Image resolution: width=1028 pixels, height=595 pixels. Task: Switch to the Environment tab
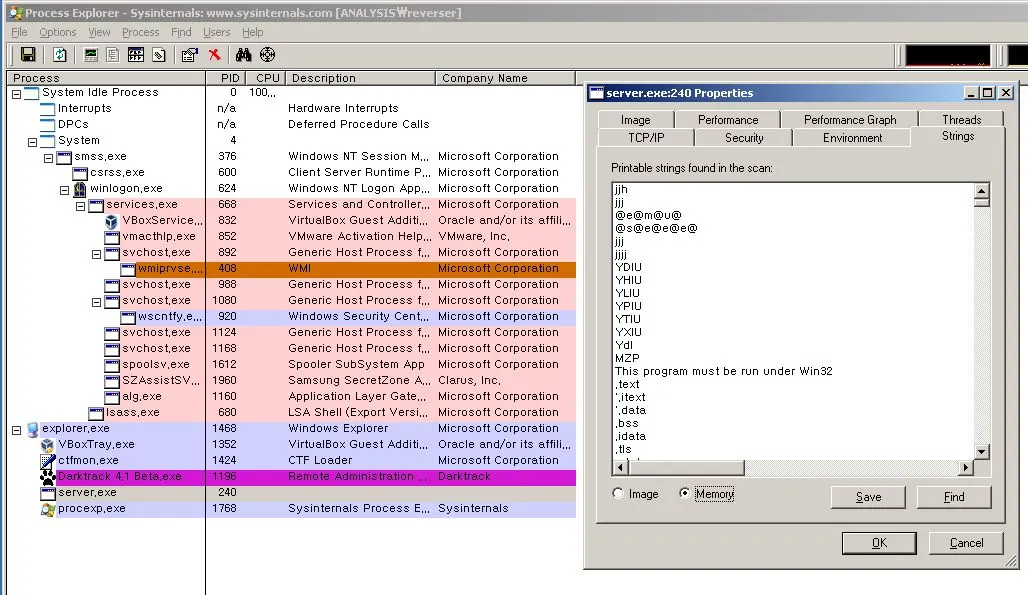[x=852, y=138]
